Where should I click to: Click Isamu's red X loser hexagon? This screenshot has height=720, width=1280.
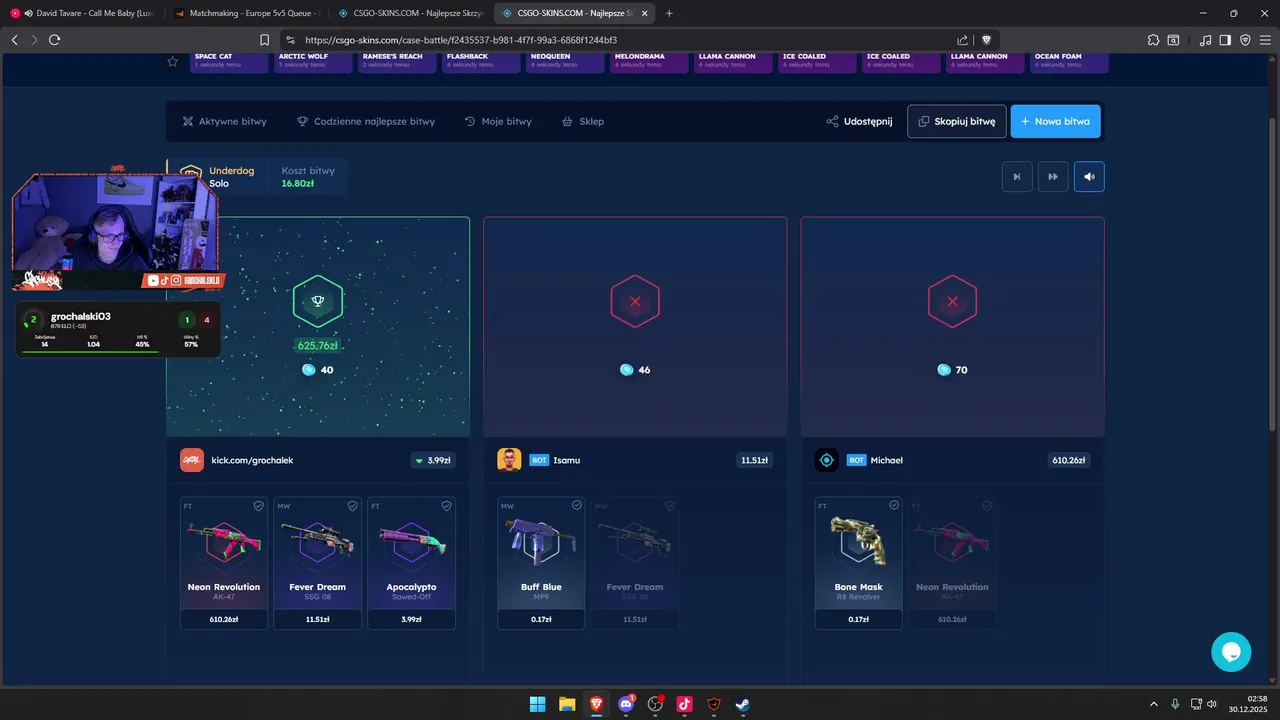(635, 301)
